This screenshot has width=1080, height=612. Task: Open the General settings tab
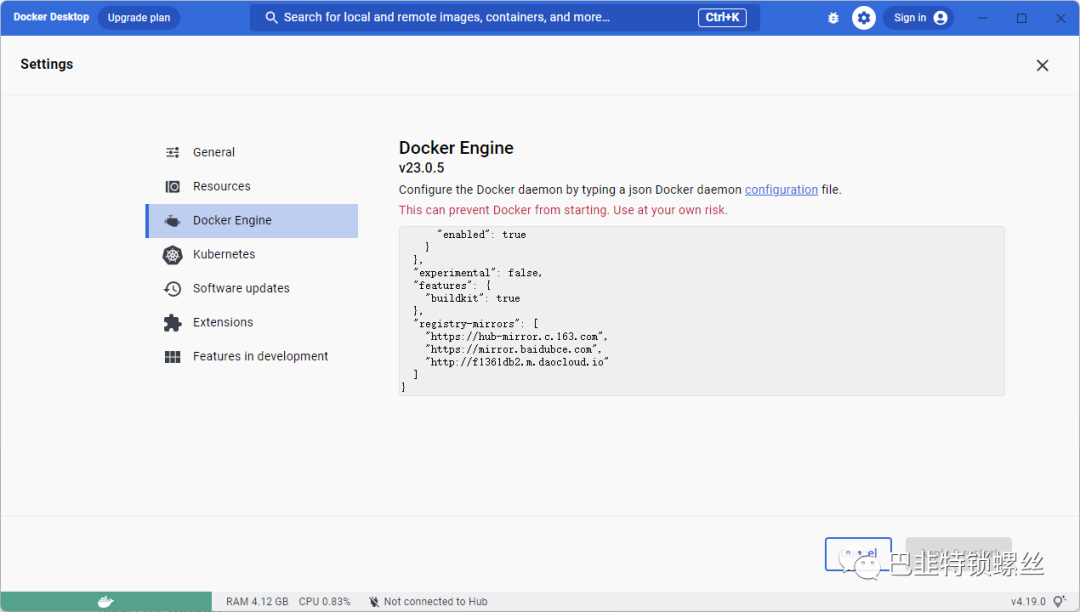[214, 153]
